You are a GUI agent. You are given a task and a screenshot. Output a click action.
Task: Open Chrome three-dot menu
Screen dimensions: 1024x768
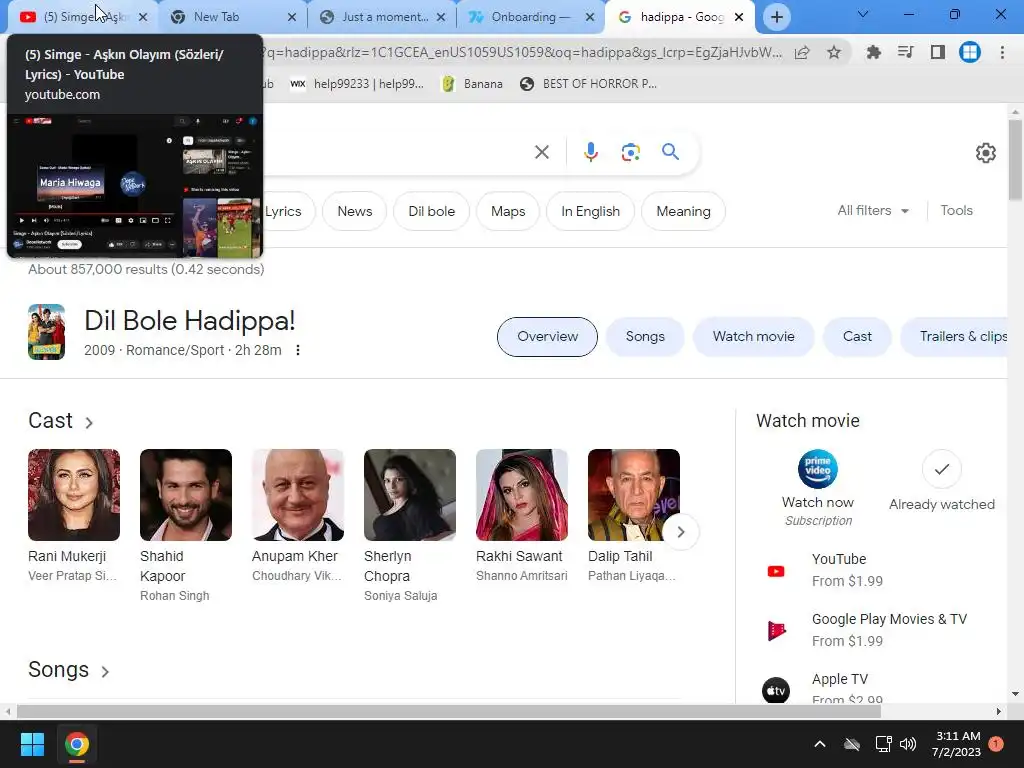click(x=1002, y=52)
